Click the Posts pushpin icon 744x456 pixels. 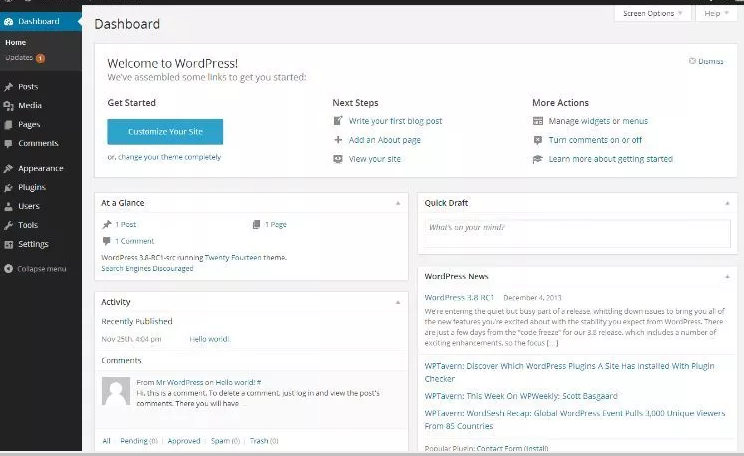(x=8, y=87)
